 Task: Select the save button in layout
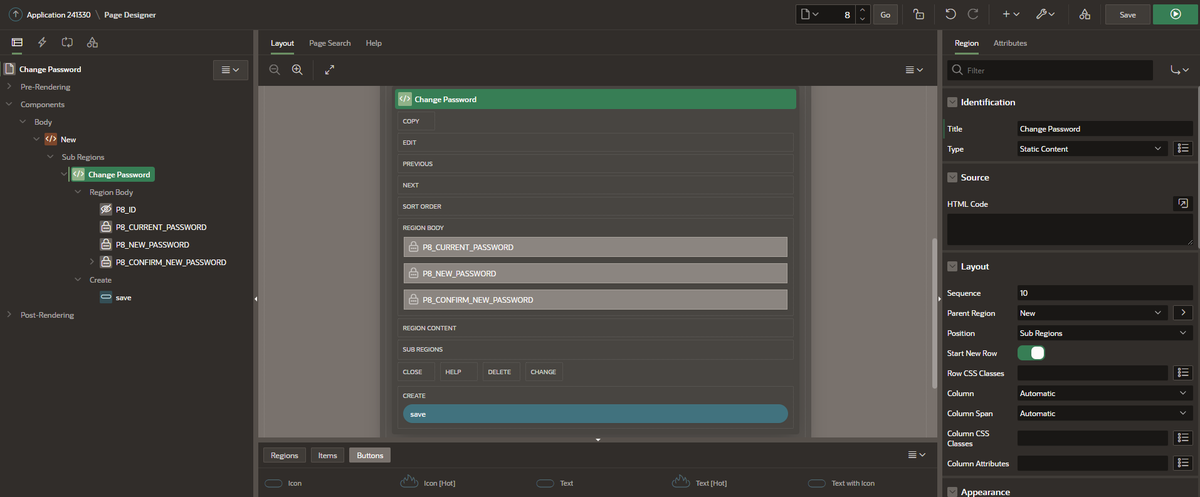(x=595, y=413)
